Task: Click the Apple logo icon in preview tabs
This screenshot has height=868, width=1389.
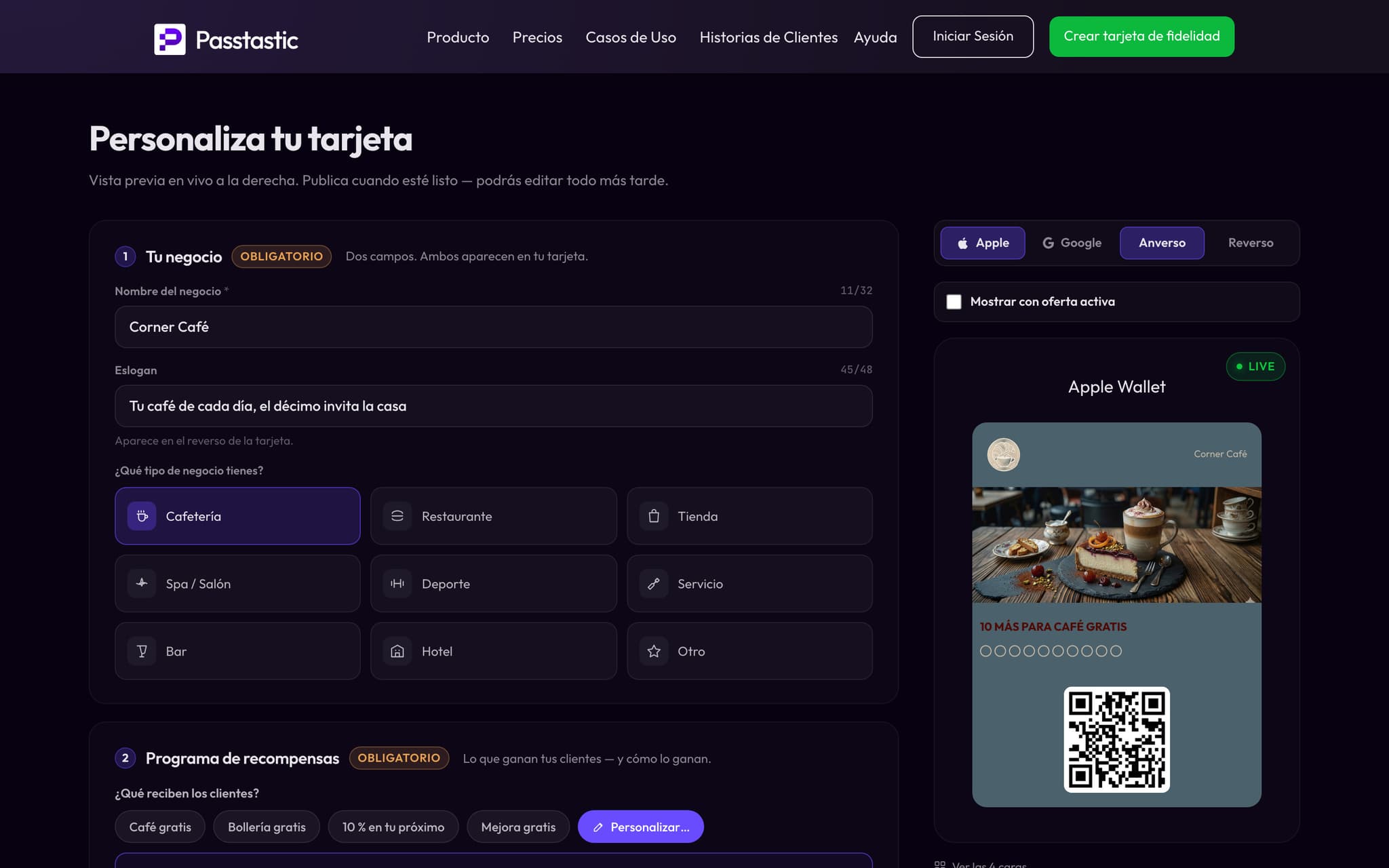Action: tap(962, 243)
